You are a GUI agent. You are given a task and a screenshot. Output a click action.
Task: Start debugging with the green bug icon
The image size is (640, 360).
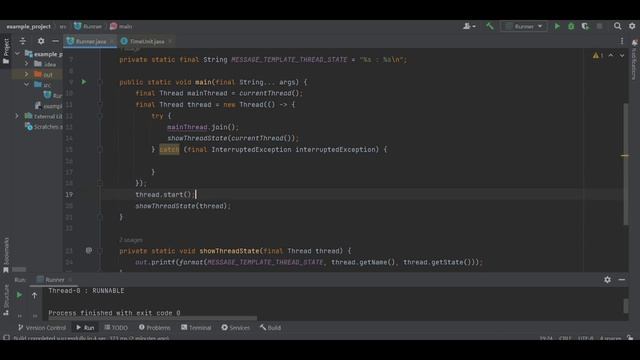[x=571, y=26]
